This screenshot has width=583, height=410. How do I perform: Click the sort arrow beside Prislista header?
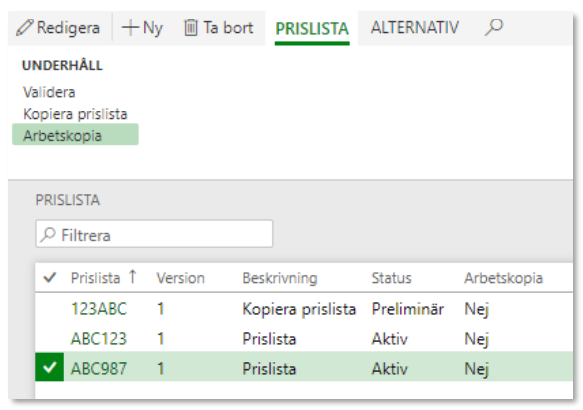click(x=133, y=277)
